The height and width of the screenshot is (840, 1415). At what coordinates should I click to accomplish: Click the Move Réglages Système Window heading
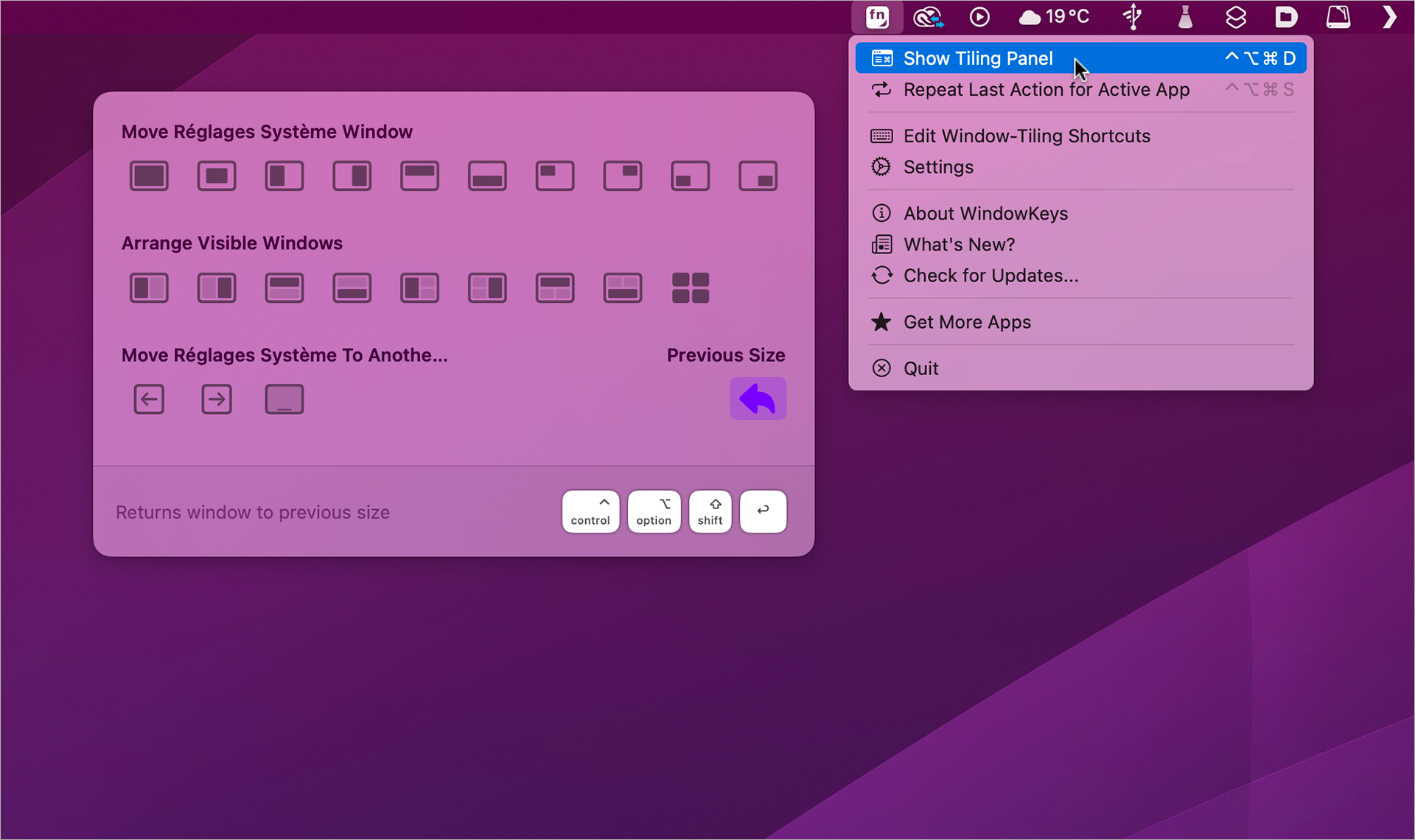[x=267, y=132]
